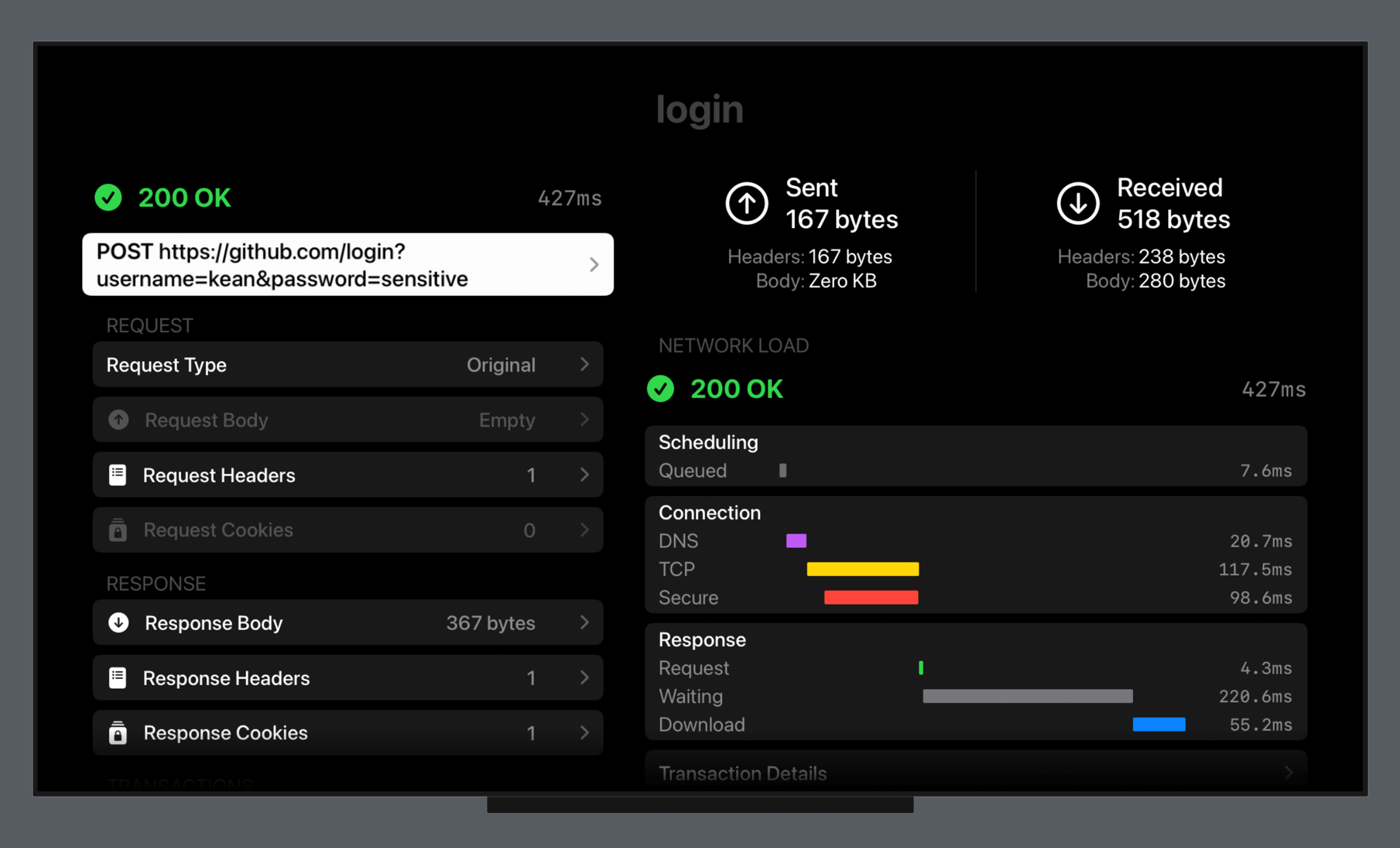Click the '4.3ms' Request duration
This screenshot has height=848, width=1400.
click(x=1266, y=668)
